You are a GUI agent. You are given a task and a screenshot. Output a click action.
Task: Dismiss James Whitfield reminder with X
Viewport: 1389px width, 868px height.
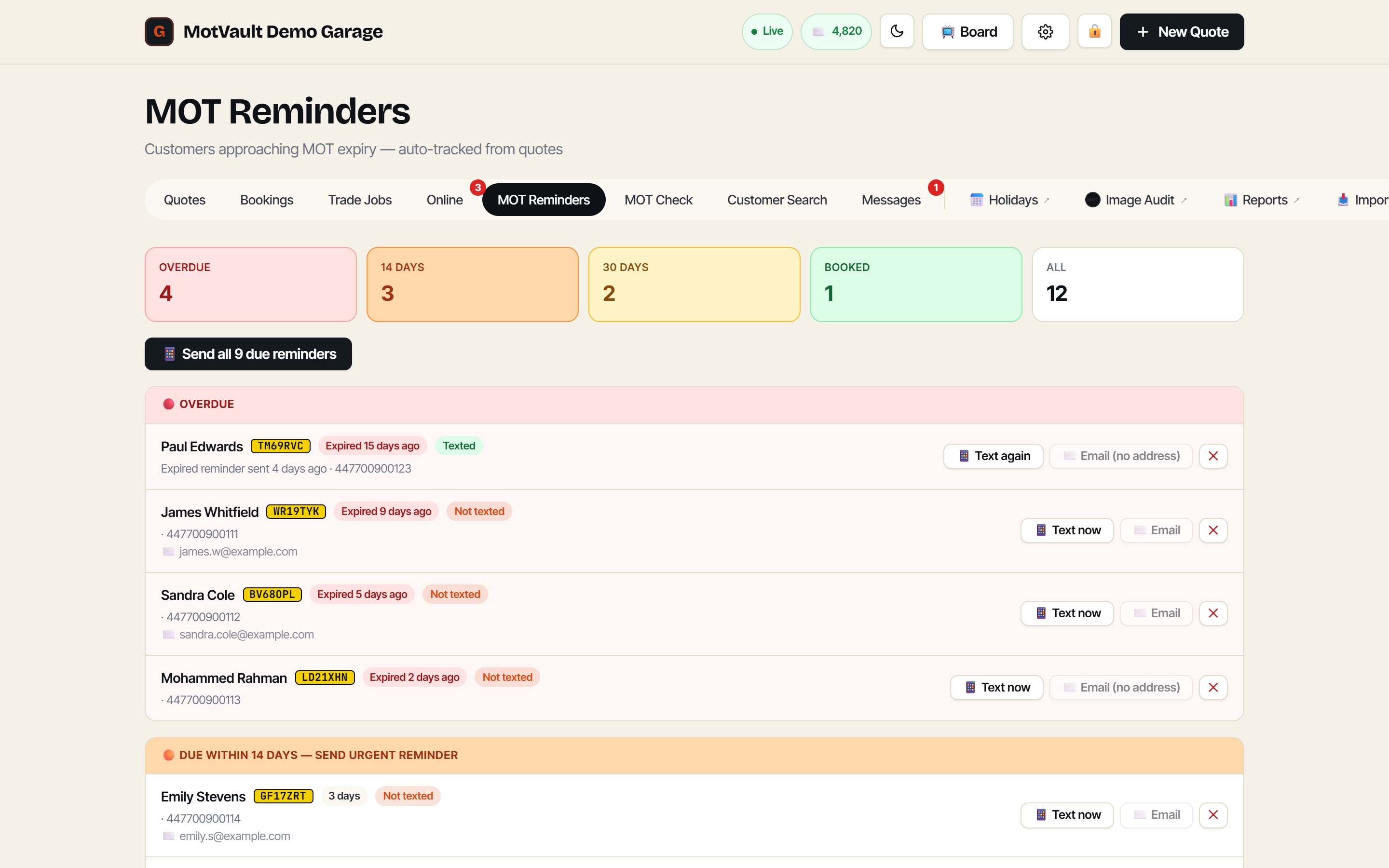(1213, 530)
